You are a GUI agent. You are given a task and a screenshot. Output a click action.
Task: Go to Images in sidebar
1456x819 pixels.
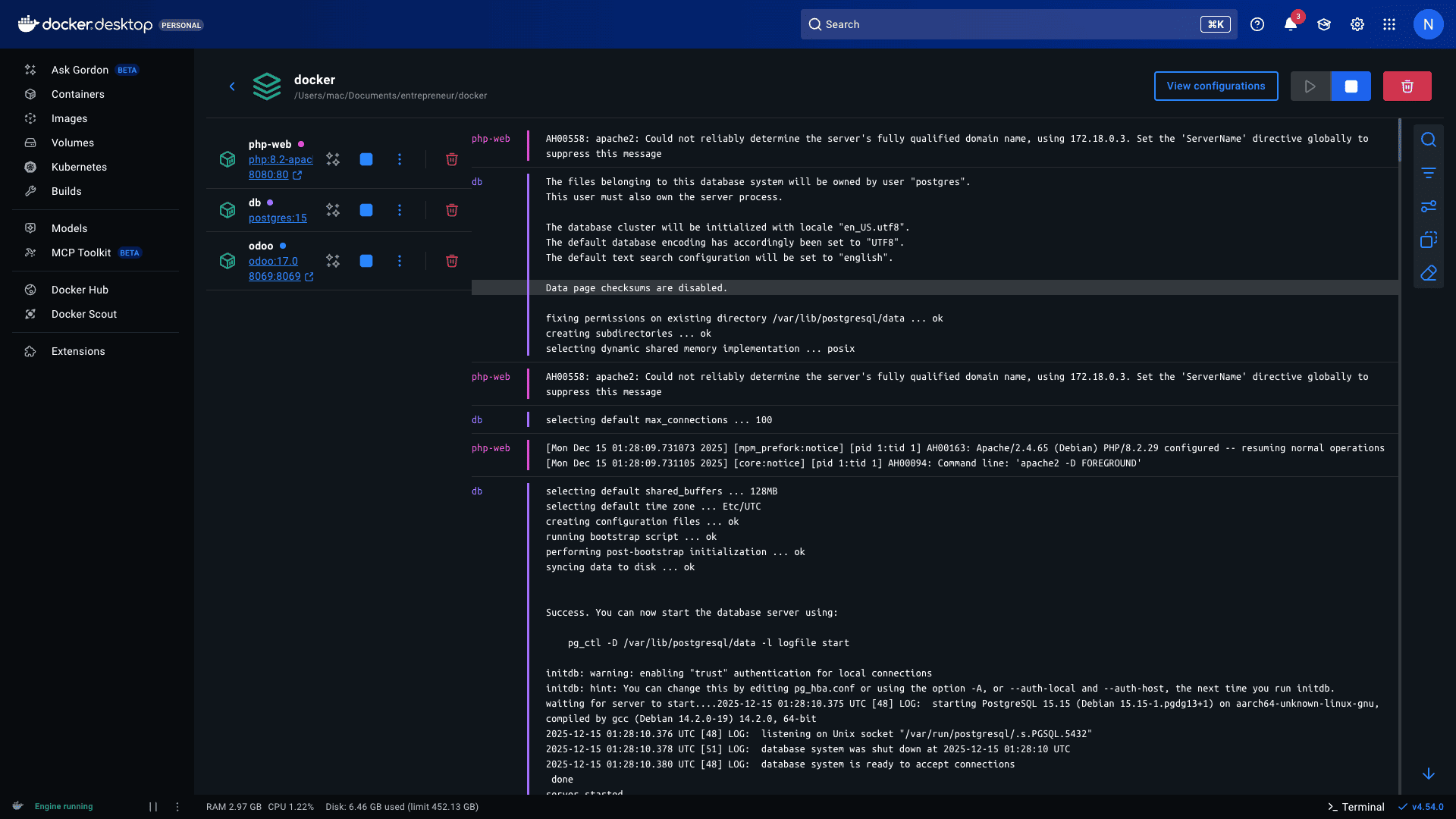pyautogui.click(x=96, y=118)
